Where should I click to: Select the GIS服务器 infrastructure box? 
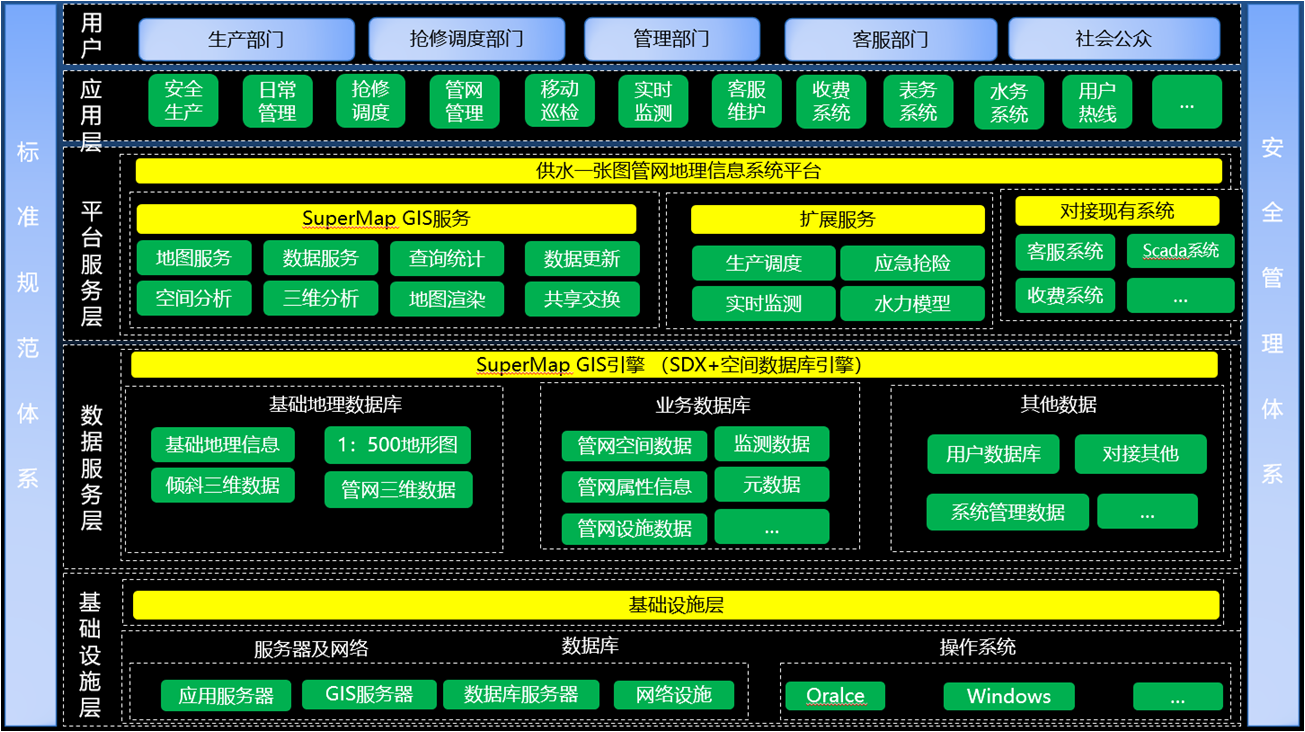369,694
